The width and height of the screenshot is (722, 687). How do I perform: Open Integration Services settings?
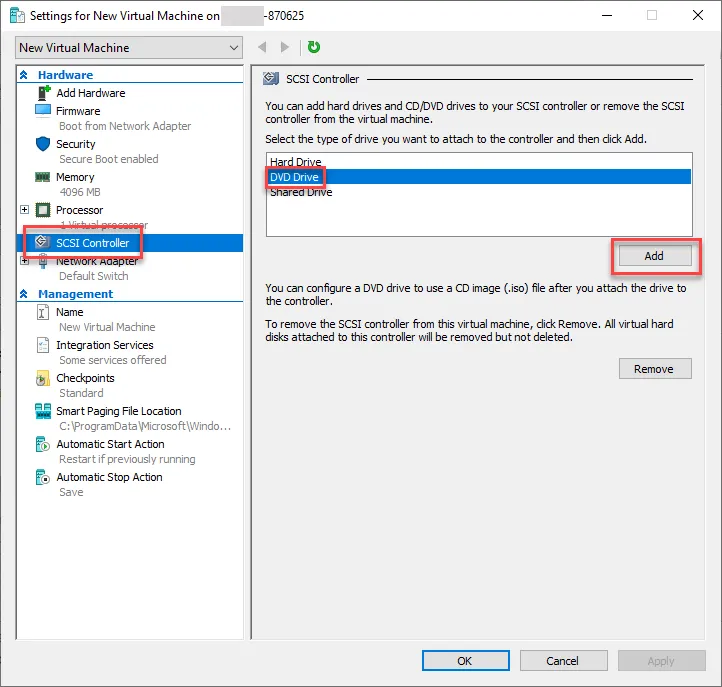pyautogui.click(x=105, y=345)
